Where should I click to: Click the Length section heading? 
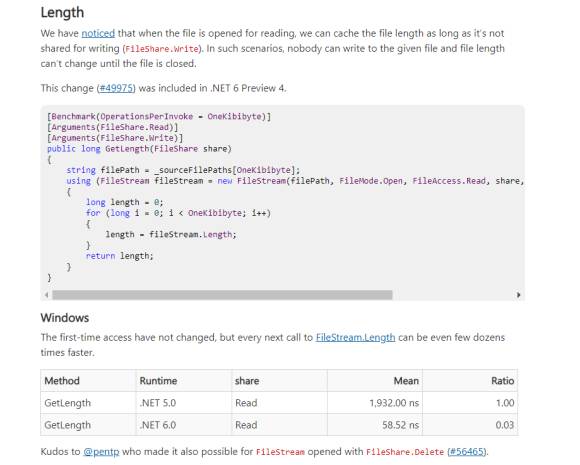pyautogui.click(x=62, y=12)
